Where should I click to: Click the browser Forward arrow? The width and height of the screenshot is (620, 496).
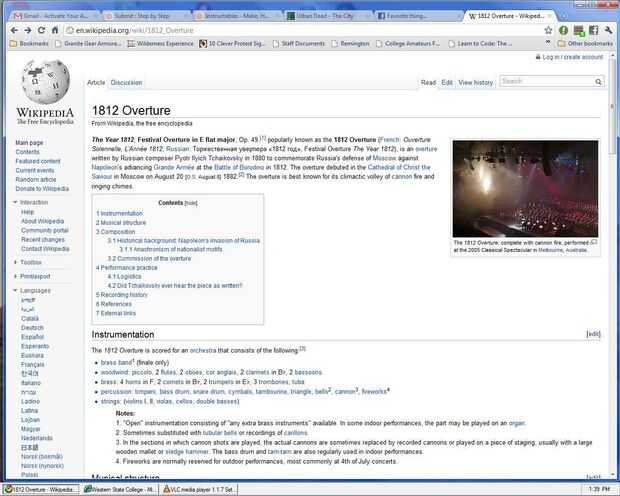pyautogui.click(x=28, y=30)
